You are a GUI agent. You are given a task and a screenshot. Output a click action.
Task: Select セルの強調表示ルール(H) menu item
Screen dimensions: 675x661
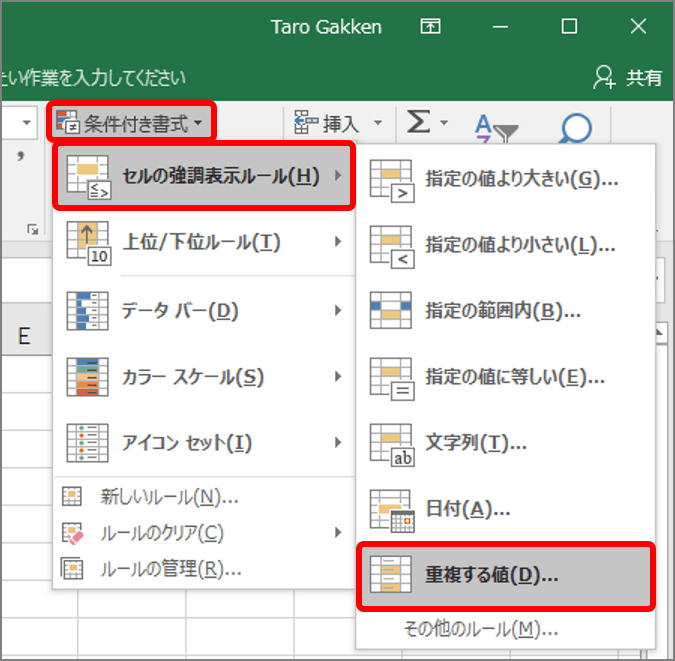204,176
